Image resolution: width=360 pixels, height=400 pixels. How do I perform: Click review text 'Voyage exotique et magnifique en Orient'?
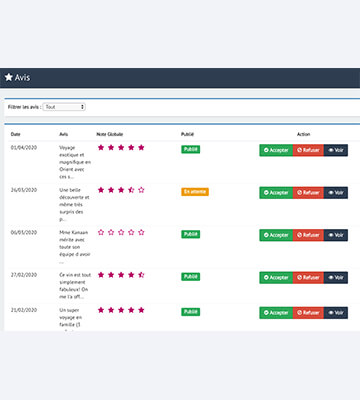(x=75, y=158)
